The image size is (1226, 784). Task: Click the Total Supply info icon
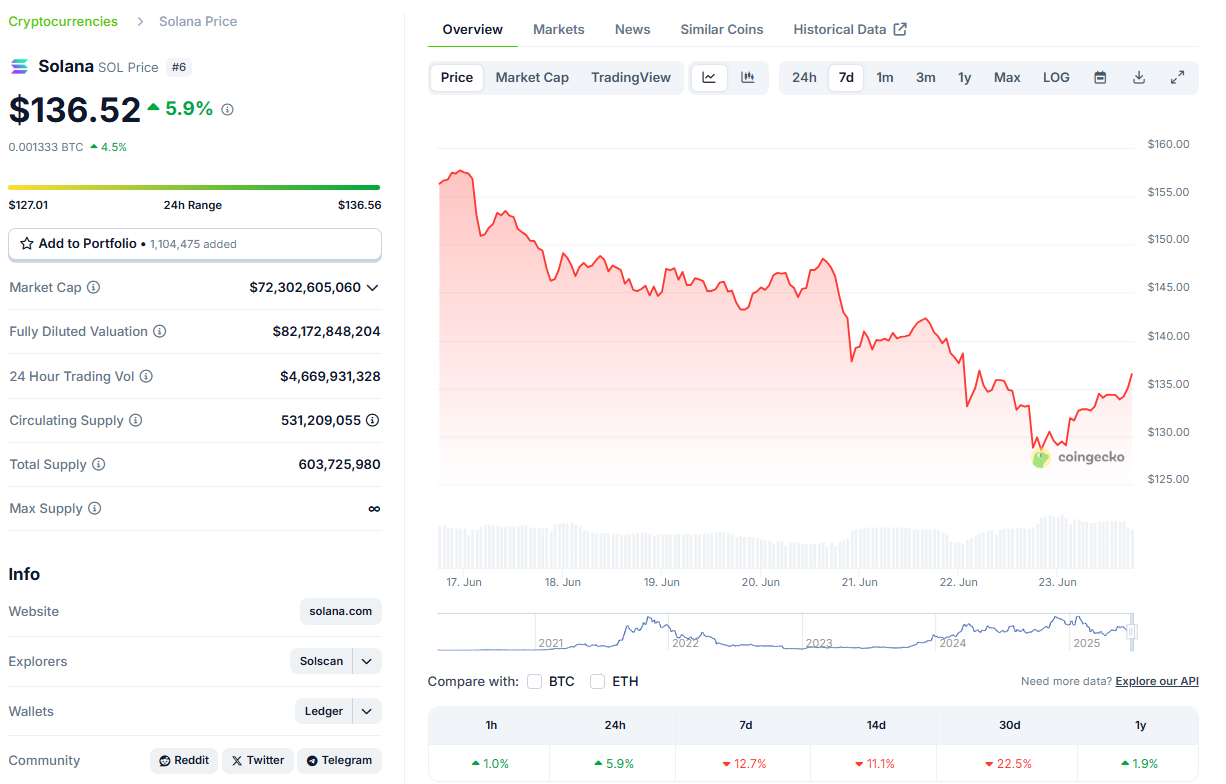(98, 465)
